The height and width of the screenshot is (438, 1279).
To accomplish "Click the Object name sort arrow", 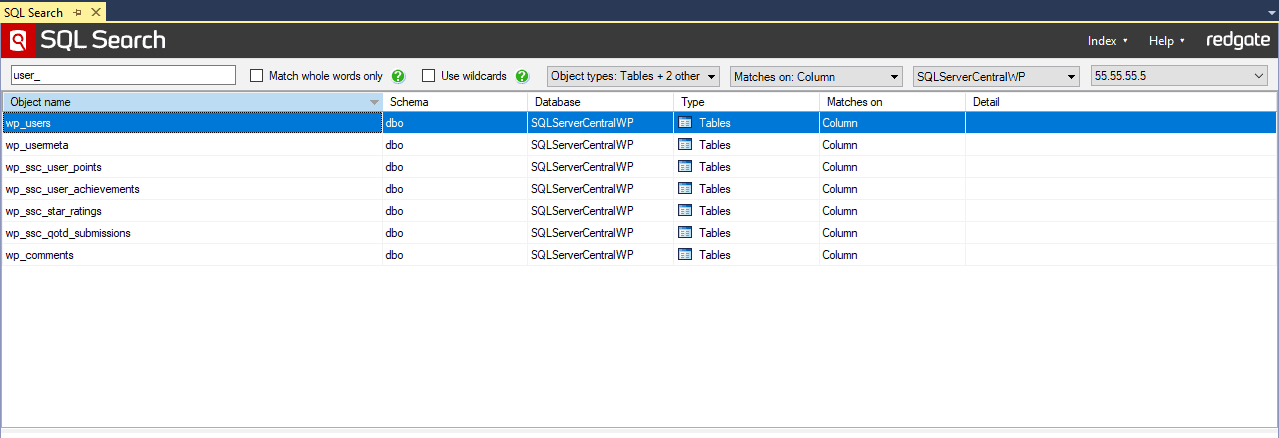I will 374,102.
